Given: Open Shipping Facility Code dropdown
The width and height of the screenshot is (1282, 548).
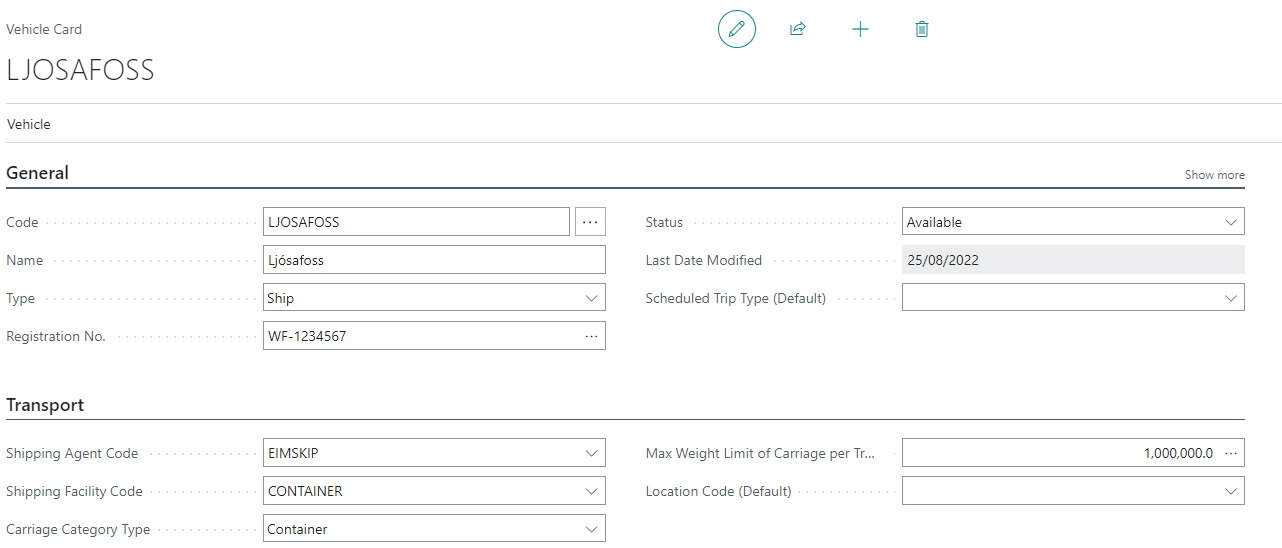Looking at the screenshot, I should (591, 491).
